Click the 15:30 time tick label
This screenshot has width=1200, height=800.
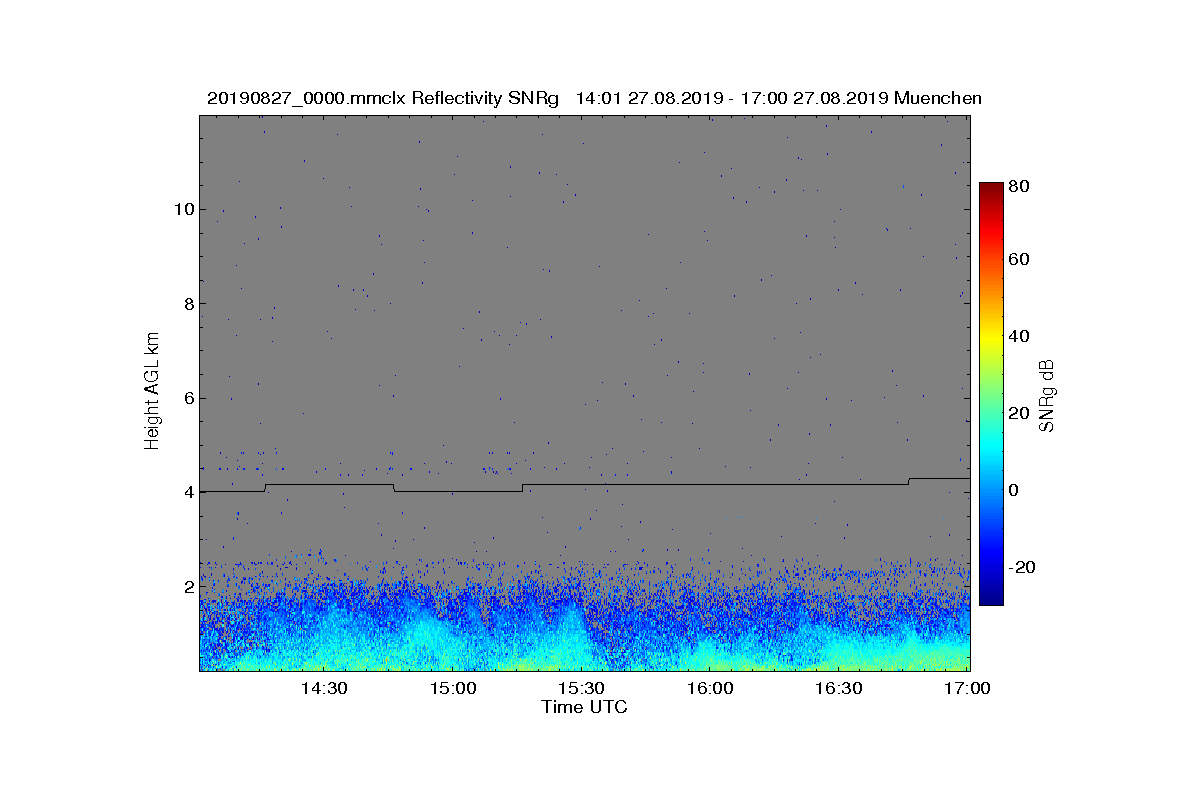coord(581,689)
